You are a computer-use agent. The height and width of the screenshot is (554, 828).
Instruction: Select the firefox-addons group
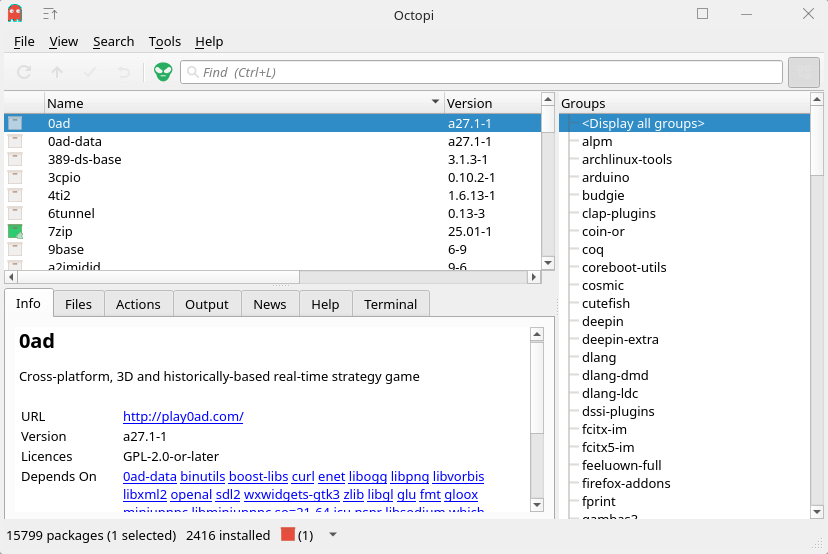626,483
